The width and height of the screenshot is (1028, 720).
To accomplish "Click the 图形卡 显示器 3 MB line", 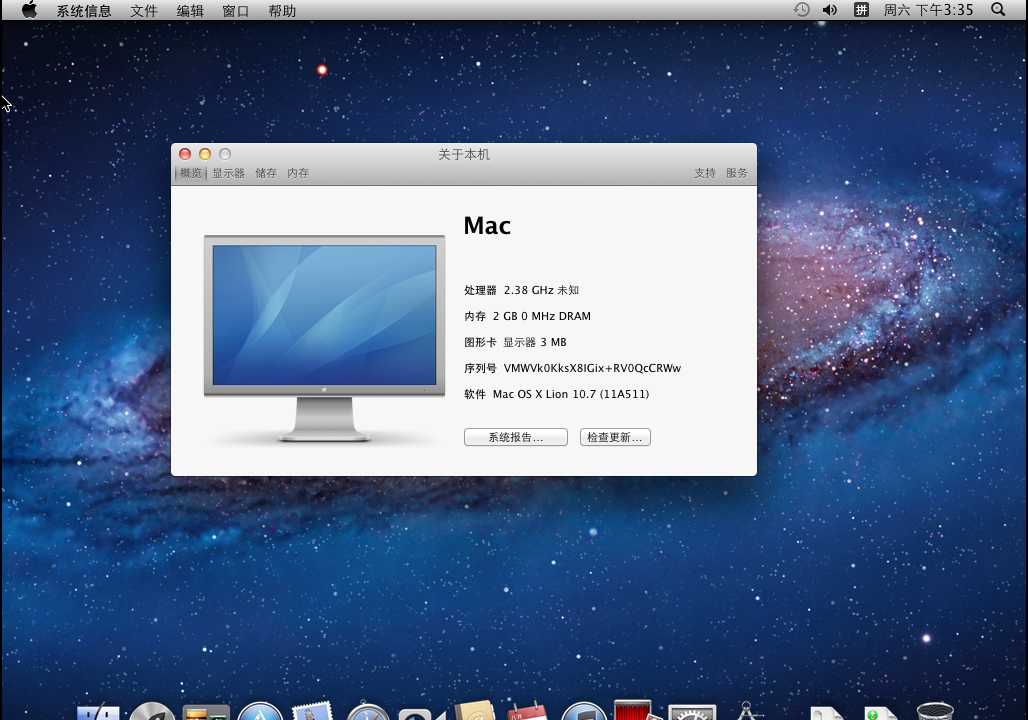I will point(515,342).
